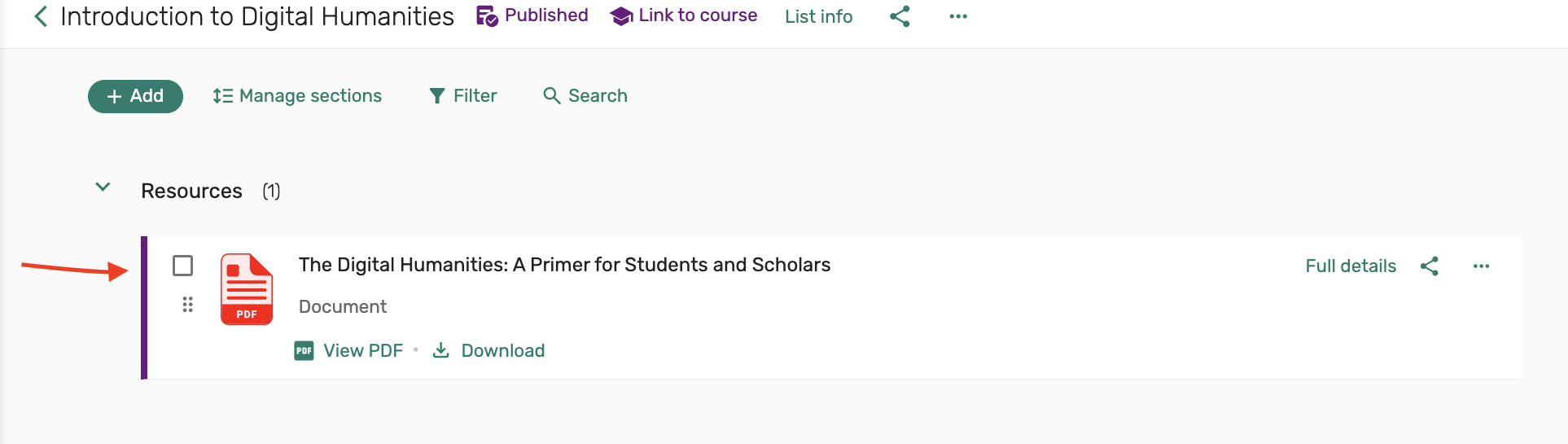The image size is (1568, 444).
Task: Click the red PDF document thumbnail
Action: [x=247, y=289]
